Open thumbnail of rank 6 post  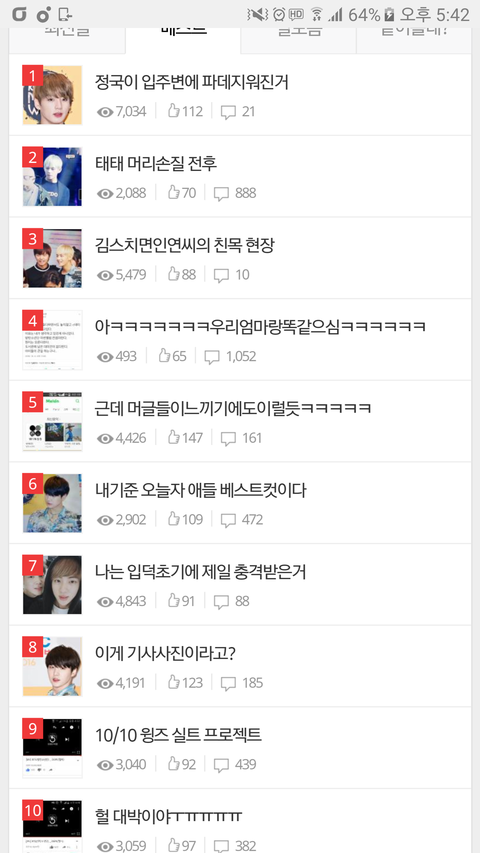tap(52, 503)
